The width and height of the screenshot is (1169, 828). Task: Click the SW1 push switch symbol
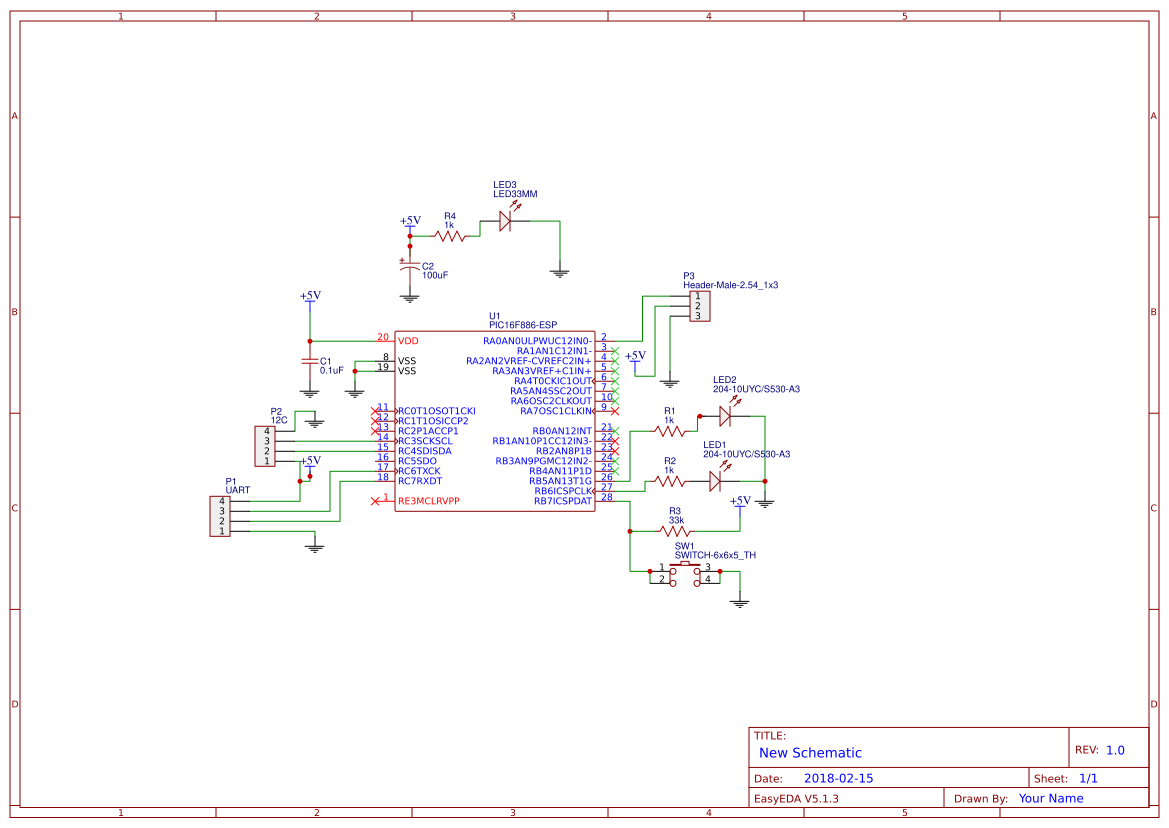[x=686, y=568]
